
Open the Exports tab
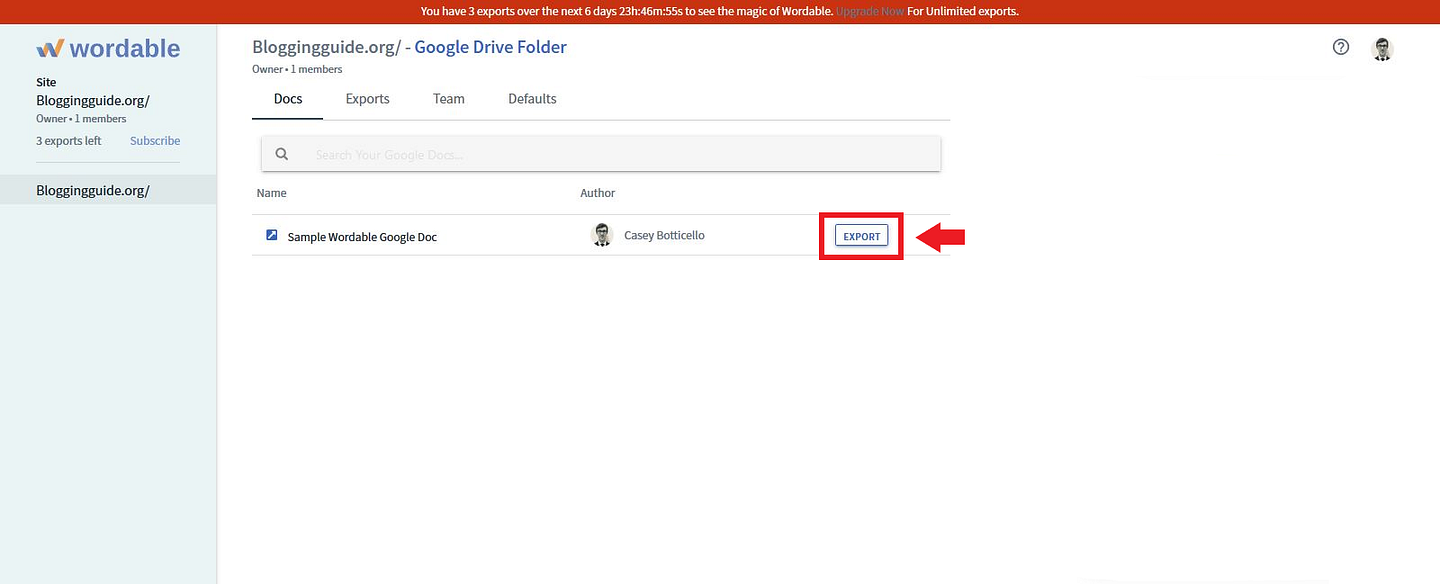point(368,99)
